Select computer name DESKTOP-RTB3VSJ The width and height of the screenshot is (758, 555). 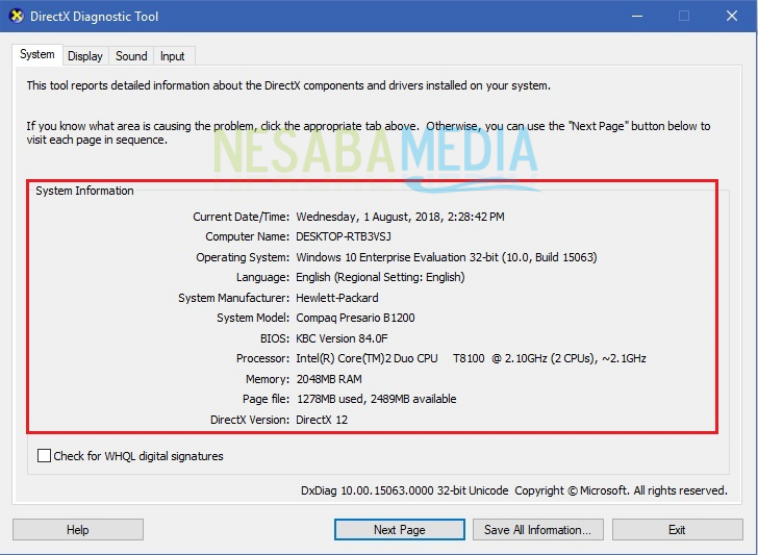point(343,236)
